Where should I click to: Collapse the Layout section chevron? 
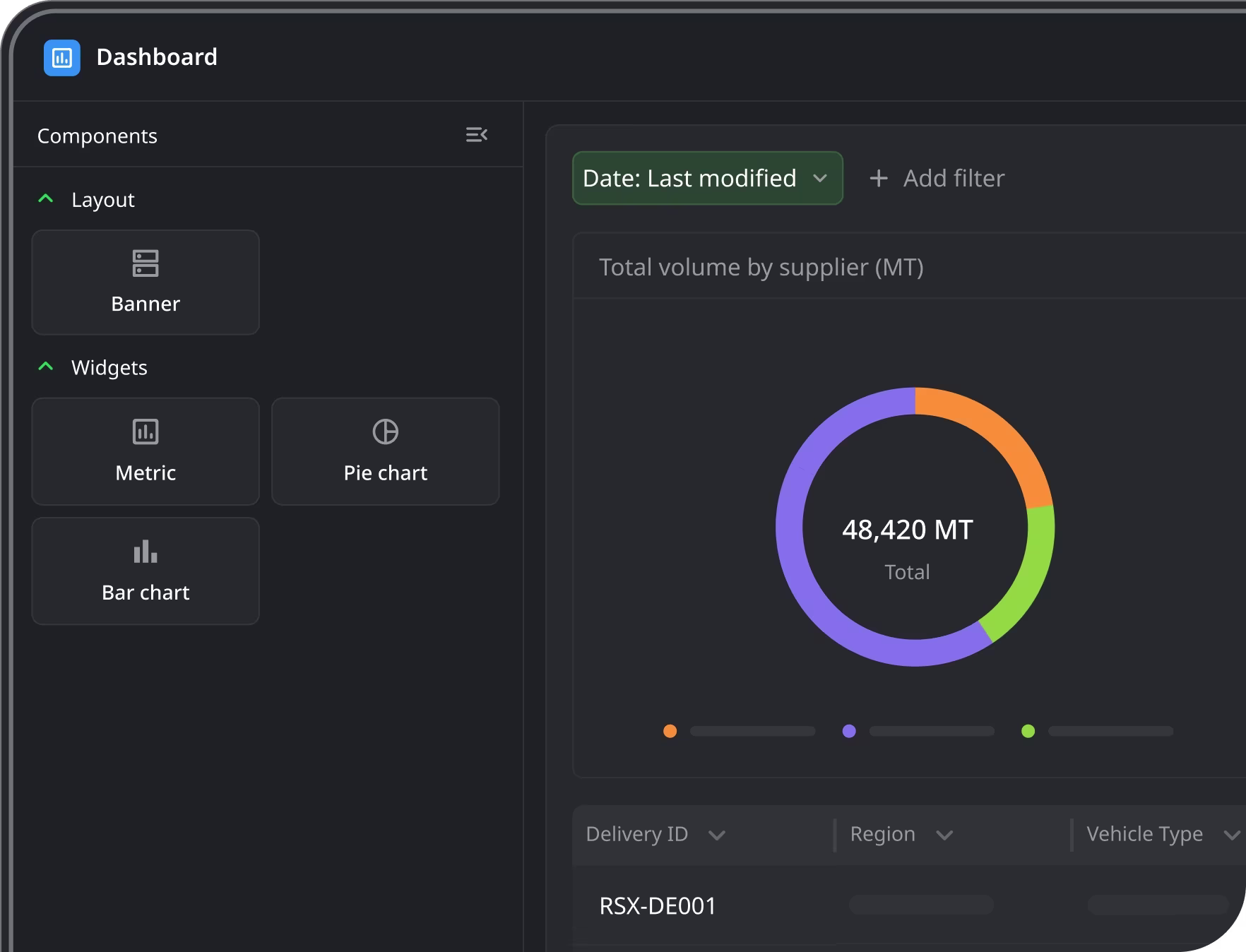tap(46, 199)
